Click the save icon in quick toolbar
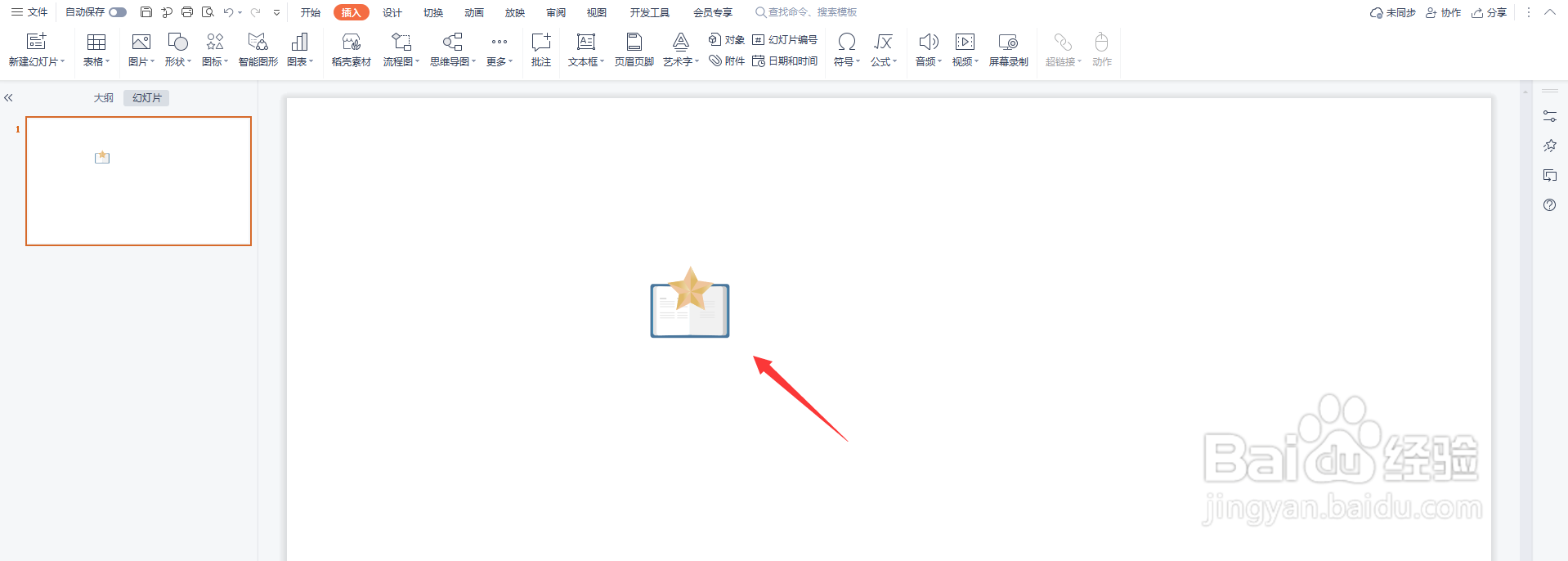The width and height of the screenshot is (1568, 561). point(146,12)
